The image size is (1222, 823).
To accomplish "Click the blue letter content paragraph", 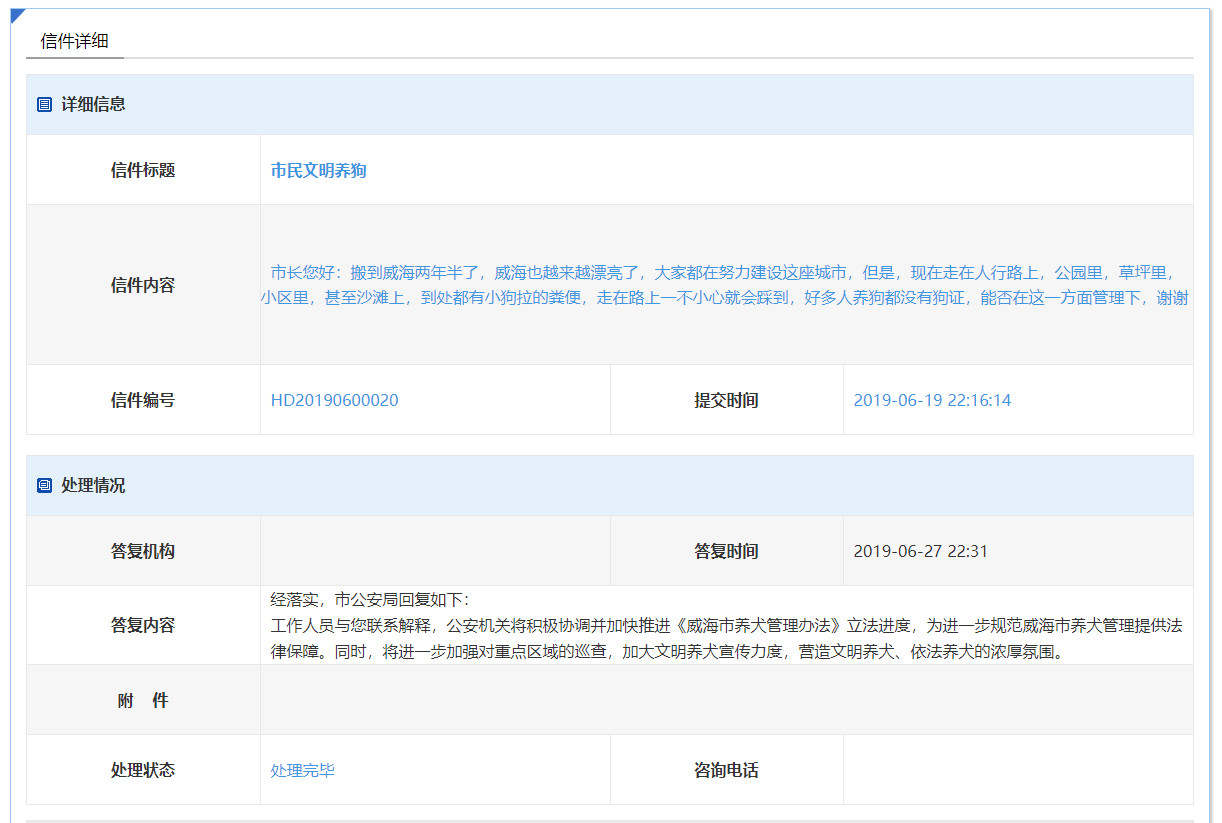I will pyautogui.click(x=726, y=285).
